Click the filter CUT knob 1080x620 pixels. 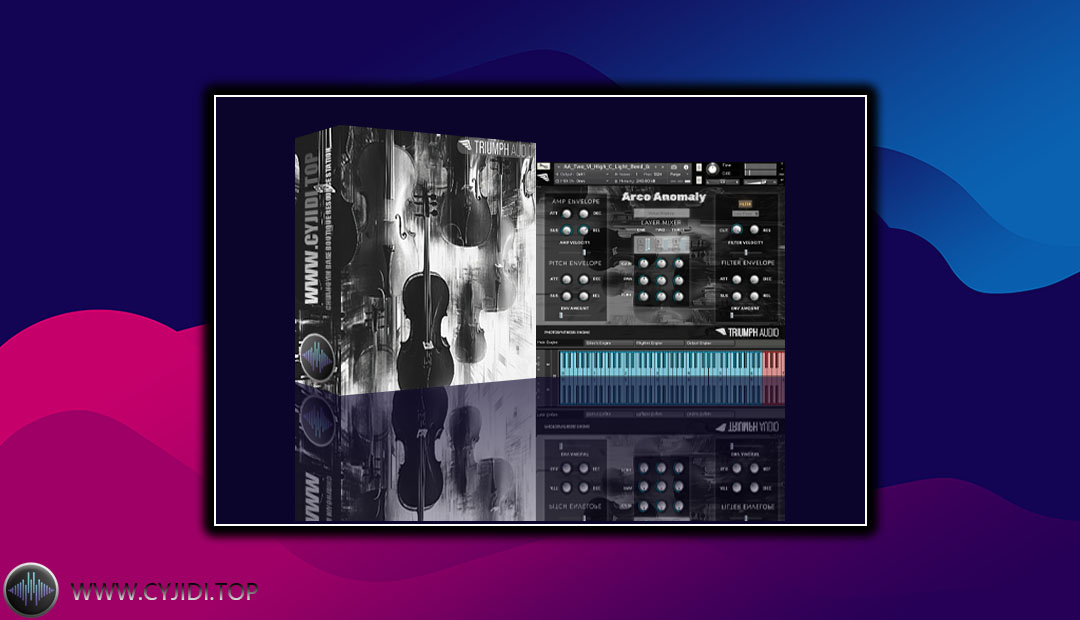pyautogui.click(x=736, y=229)
